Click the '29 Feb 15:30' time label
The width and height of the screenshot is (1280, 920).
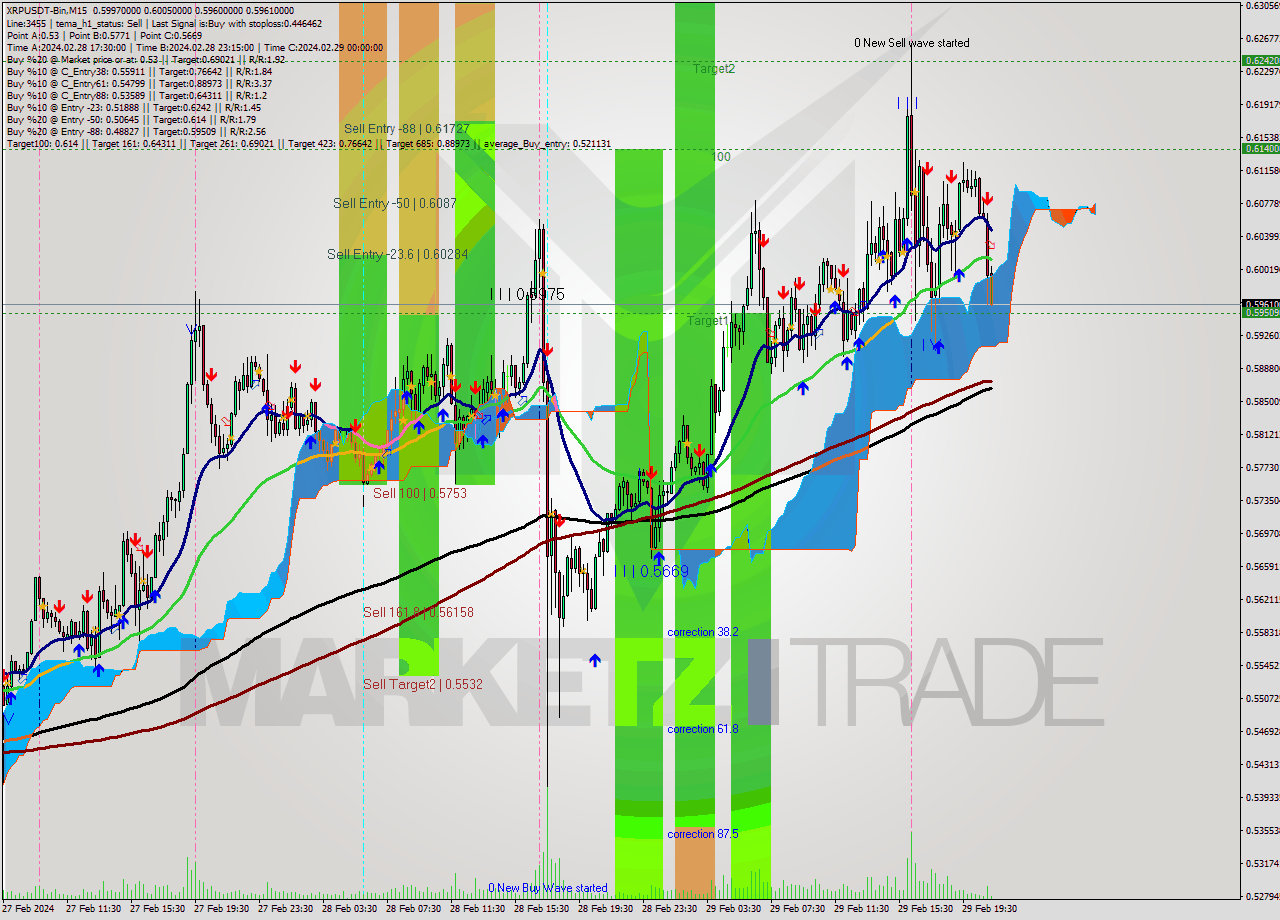(x=925, y=910)
